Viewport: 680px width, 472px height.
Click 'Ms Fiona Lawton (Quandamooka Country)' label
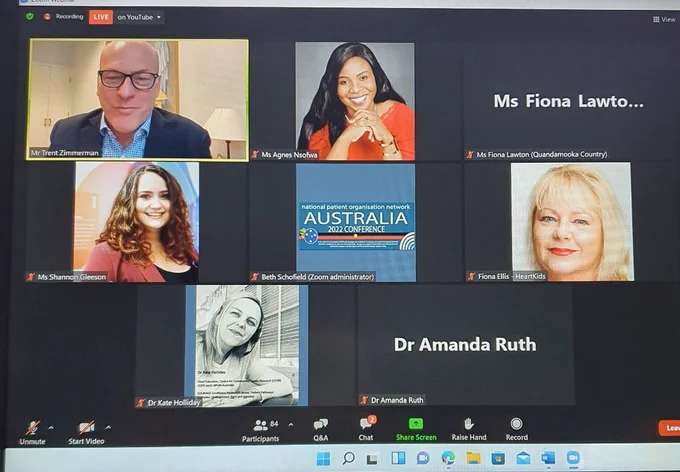pyautogui.click(x=542, y=154)
